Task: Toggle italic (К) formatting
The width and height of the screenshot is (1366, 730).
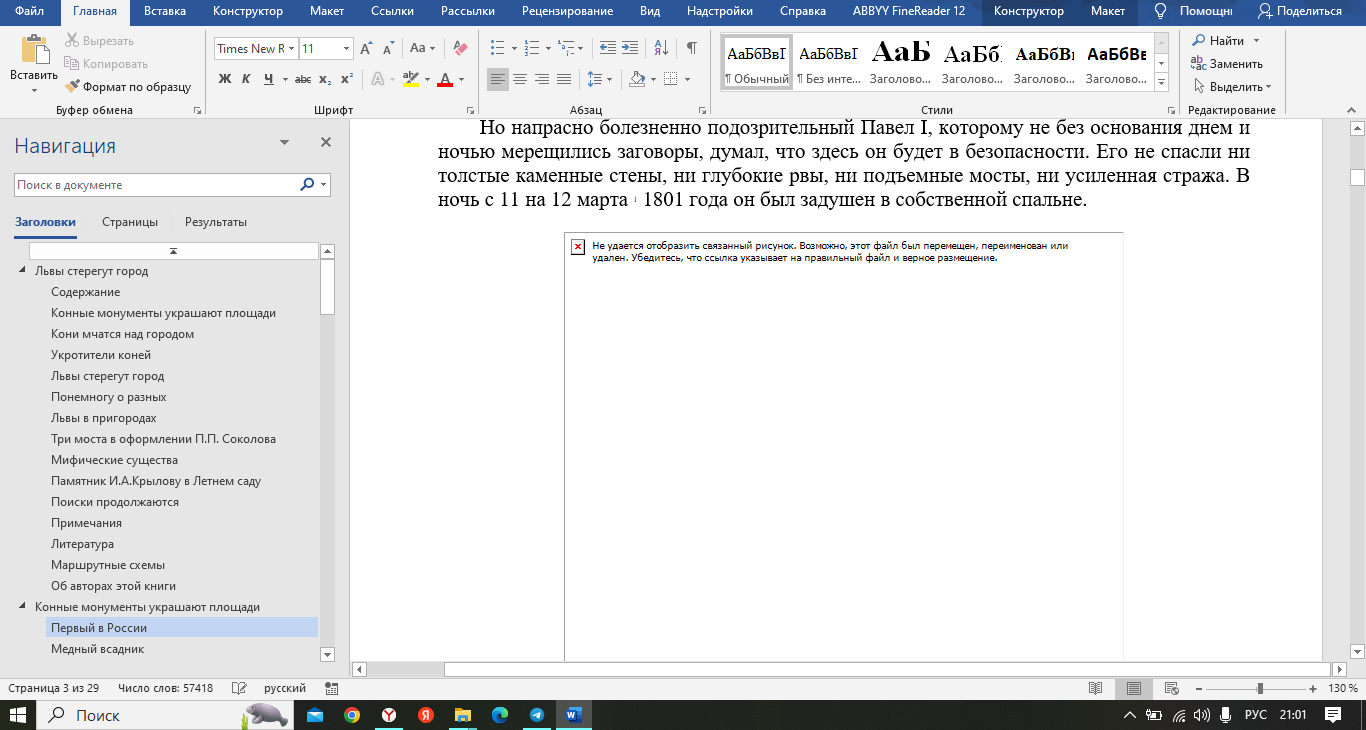Action: tap(246, 79)
